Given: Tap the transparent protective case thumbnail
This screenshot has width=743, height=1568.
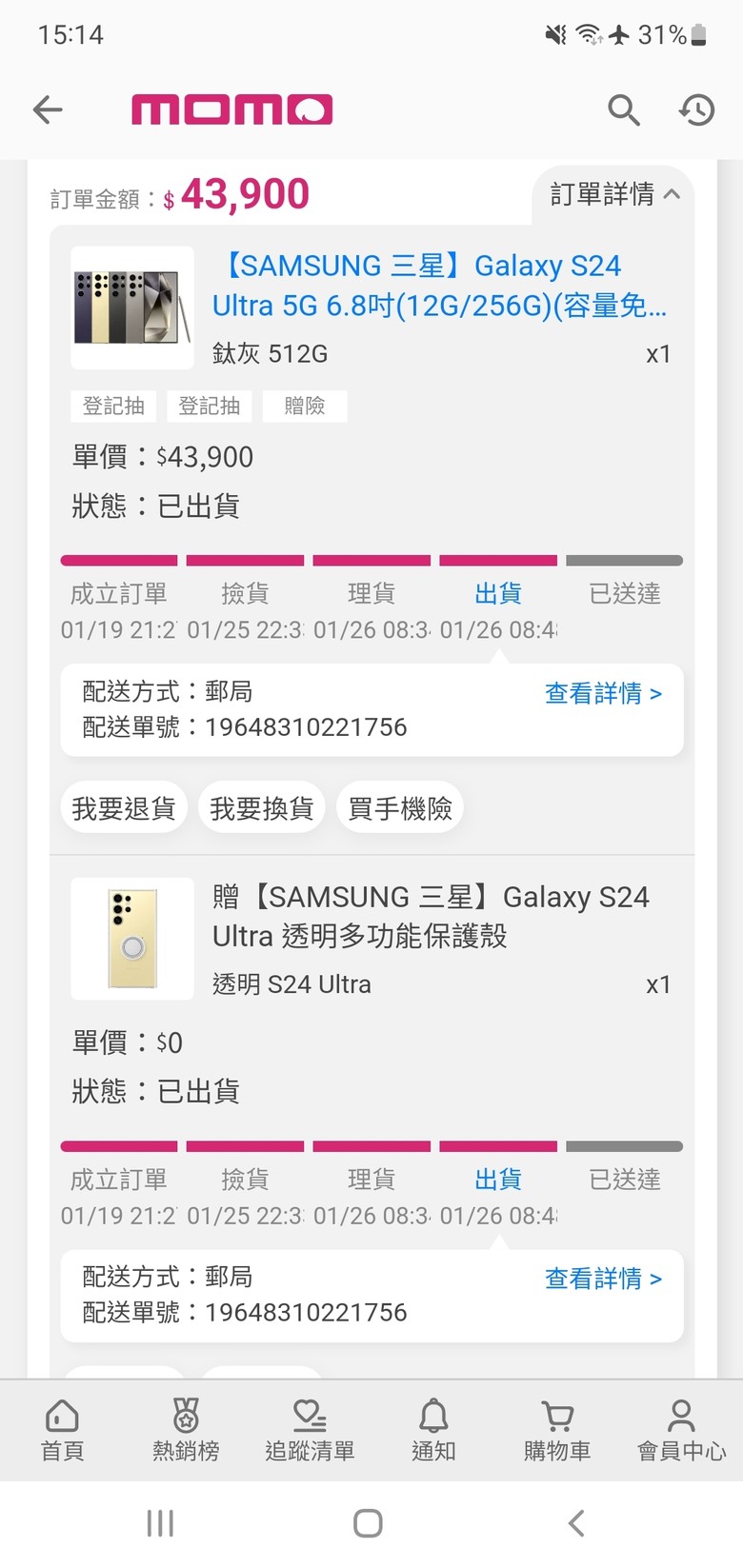Looking at the screenshot, I should pyautogui.click(x=132, y=939).
